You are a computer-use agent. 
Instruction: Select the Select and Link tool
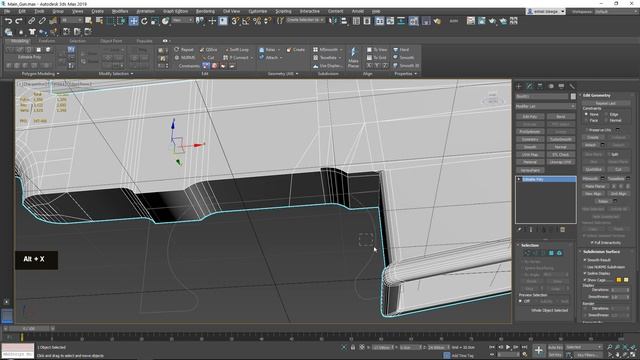point(31,20)
